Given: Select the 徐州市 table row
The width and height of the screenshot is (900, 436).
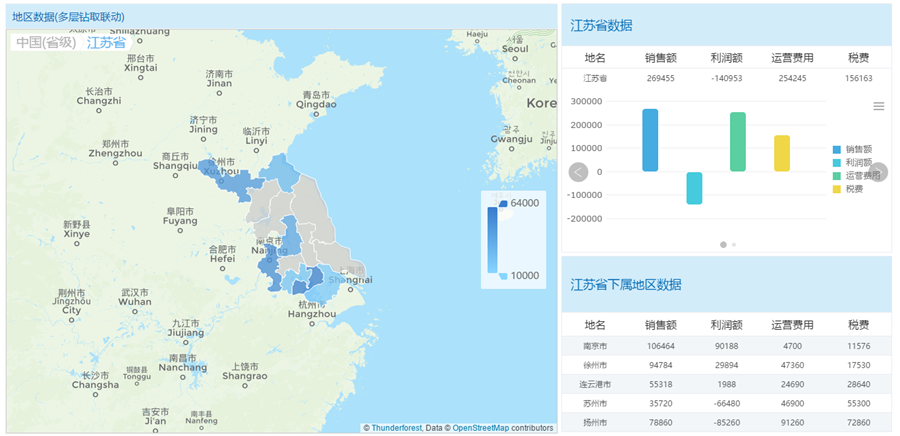Looking at the screenshot, I should point(727,365).
